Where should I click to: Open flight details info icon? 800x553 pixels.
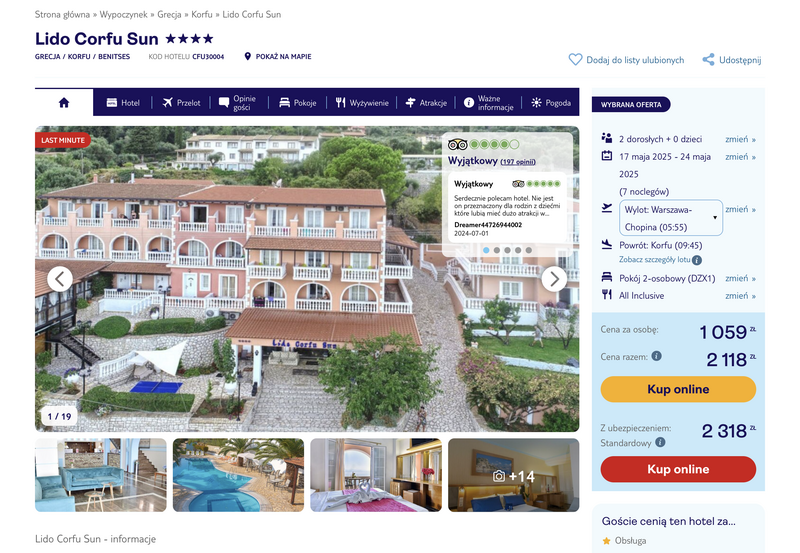[x=697, y=260]
